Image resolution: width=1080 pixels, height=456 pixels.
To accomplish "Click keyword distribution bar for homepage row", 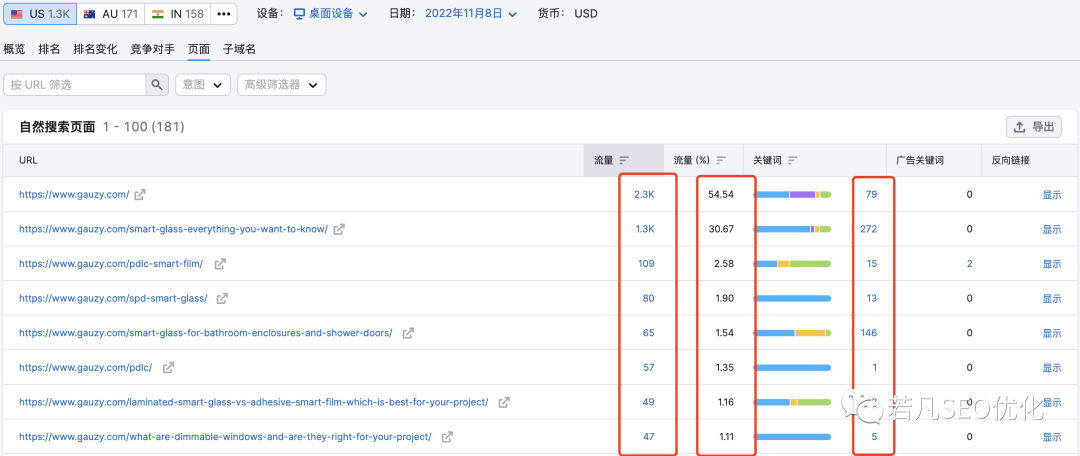I will pos(793,195).
